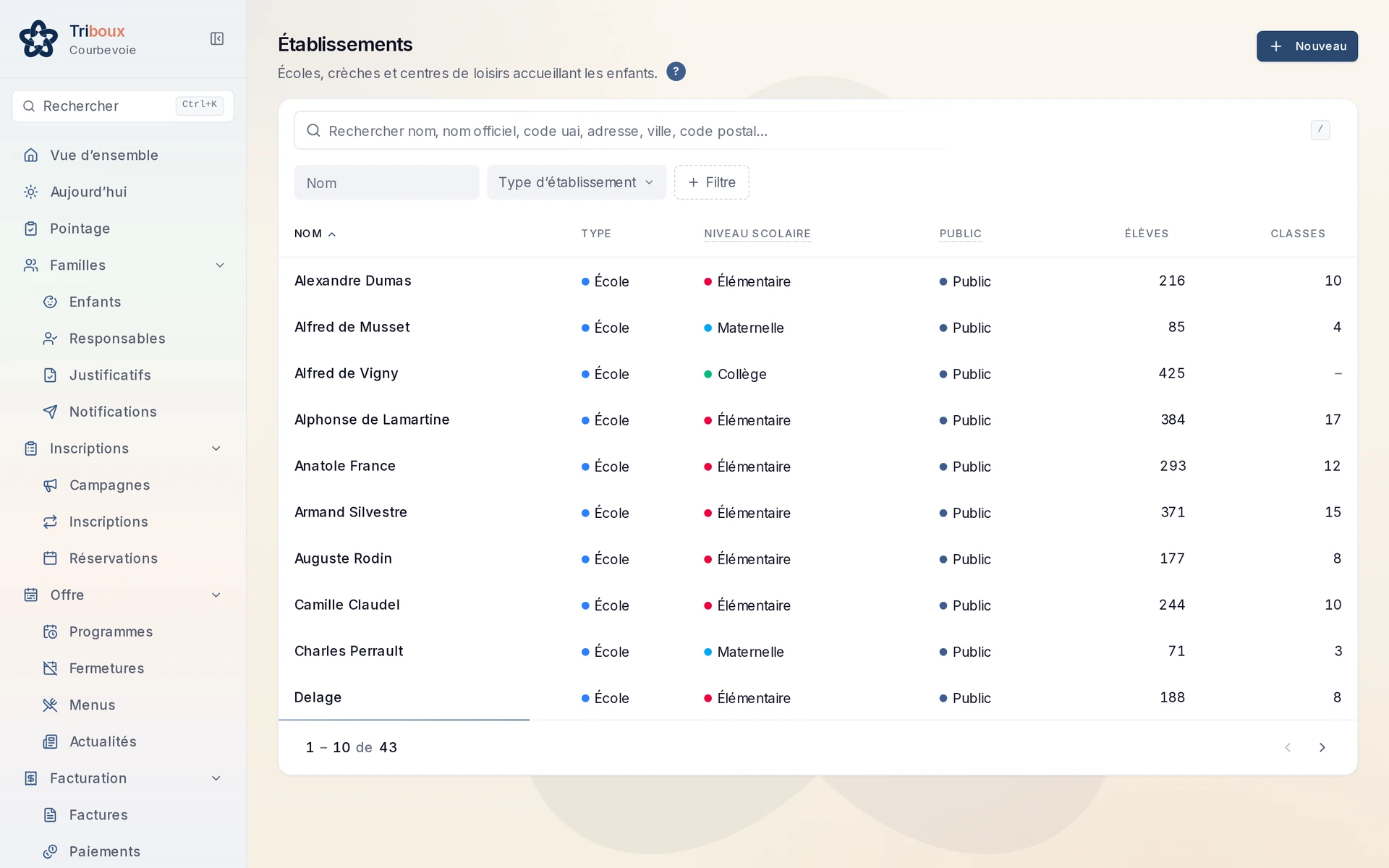The image size is (1389, 868).
Task: Select the Armand Silvestre row name
Action: 351,512
